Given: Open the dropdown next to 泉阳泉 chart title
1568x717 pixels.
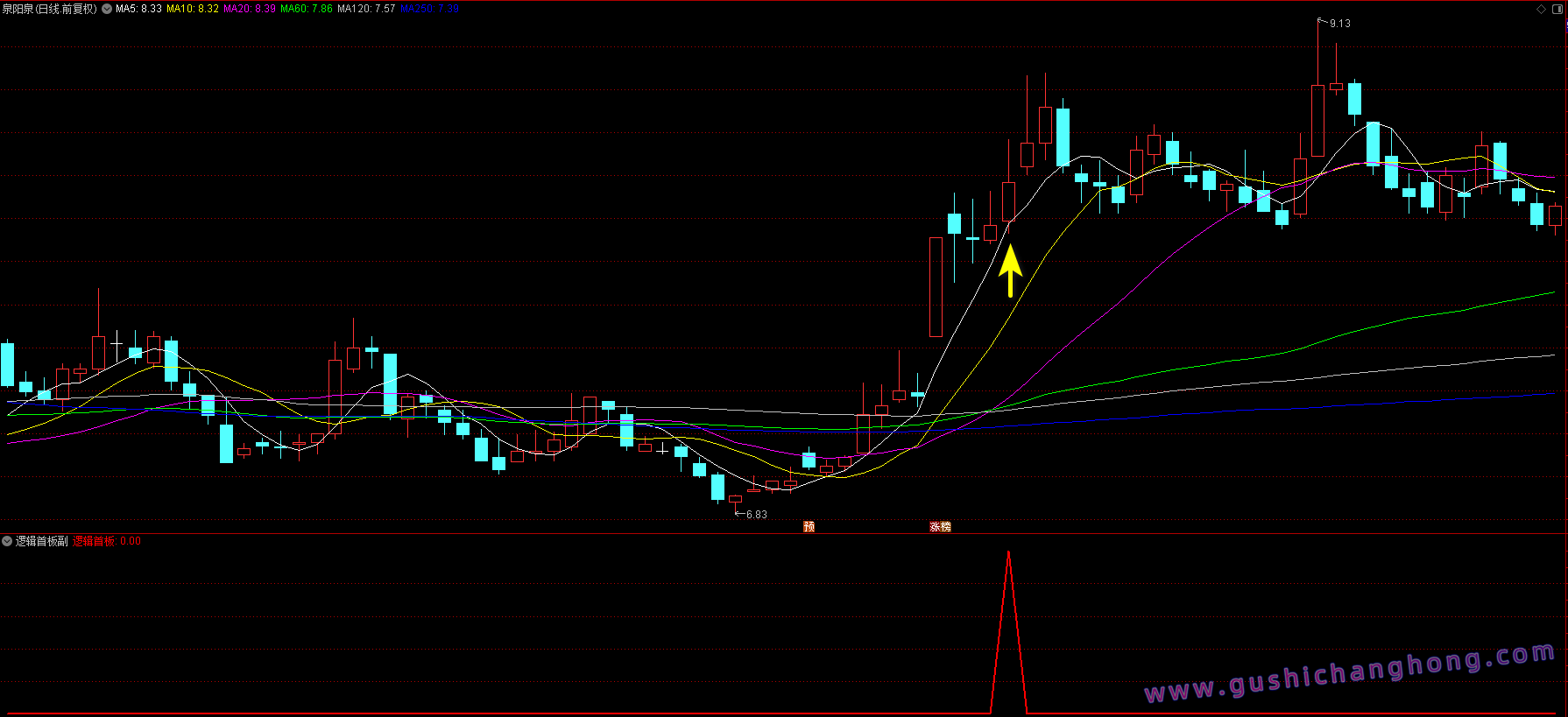Looking at the screenshot, I should tap(107, 9).
